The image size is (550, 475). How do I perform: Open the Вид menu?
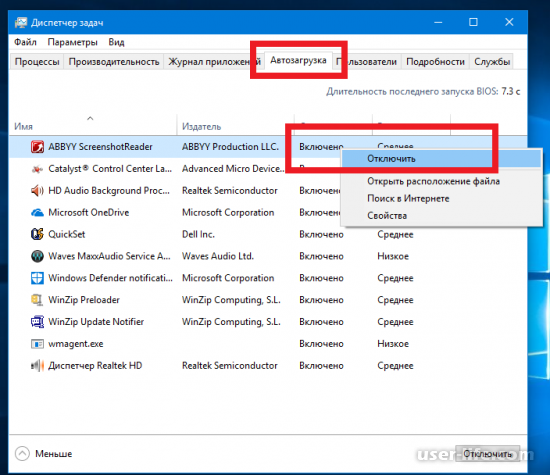coord(116,42)
